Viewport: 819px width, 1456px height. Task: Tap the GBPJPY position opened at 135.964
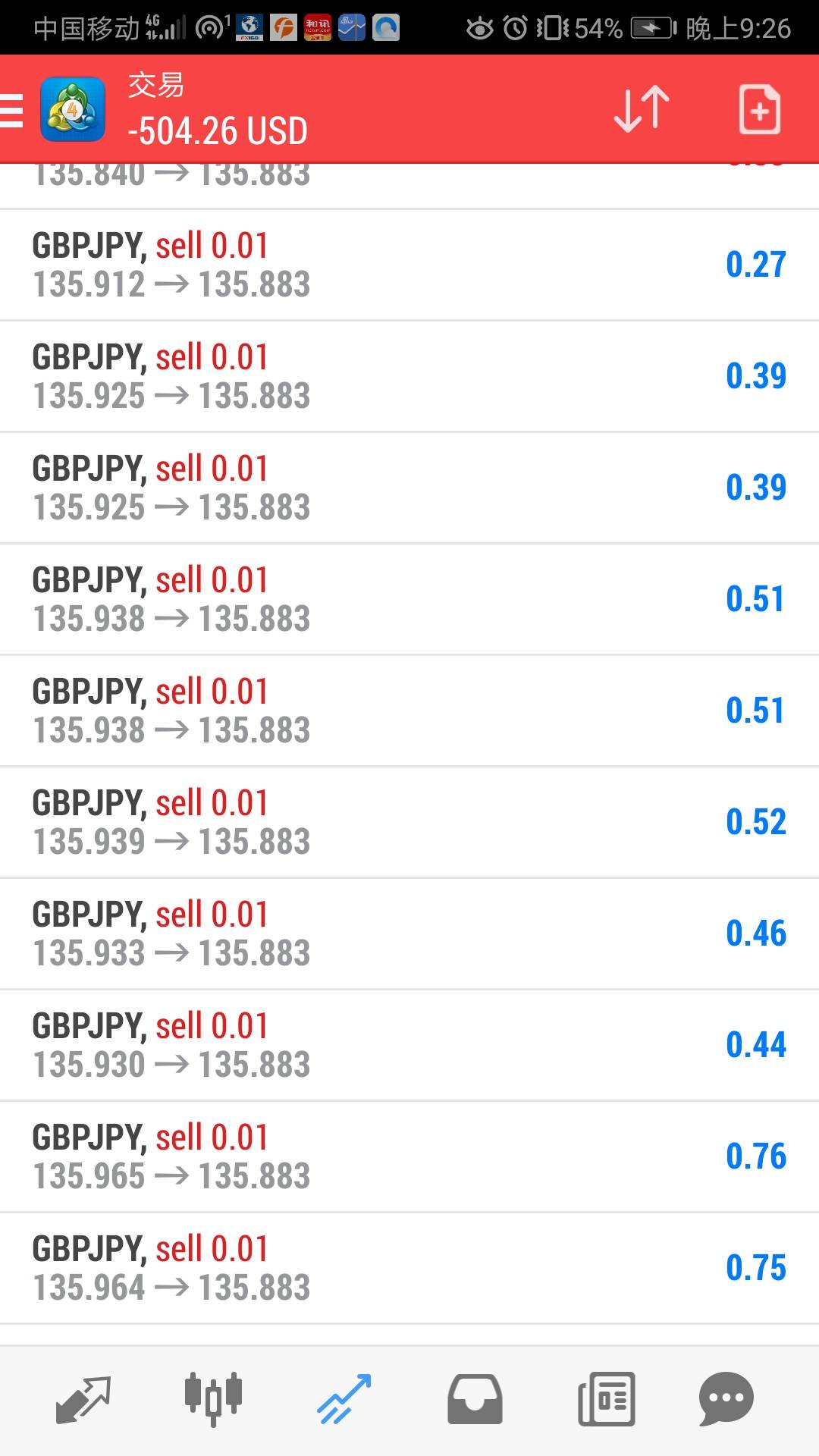[x=409, y=1268]
